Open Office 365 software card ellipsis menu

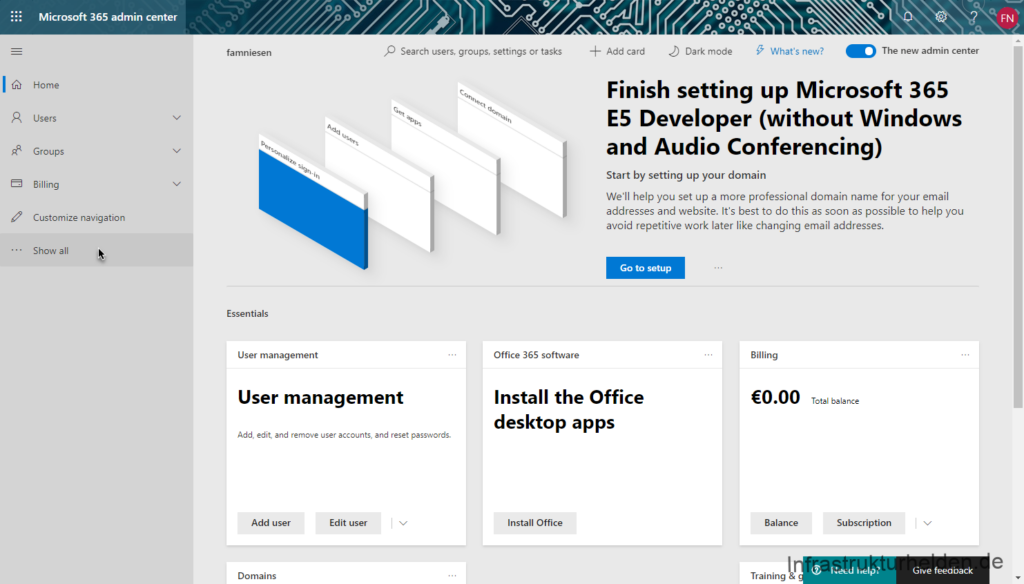708,355
